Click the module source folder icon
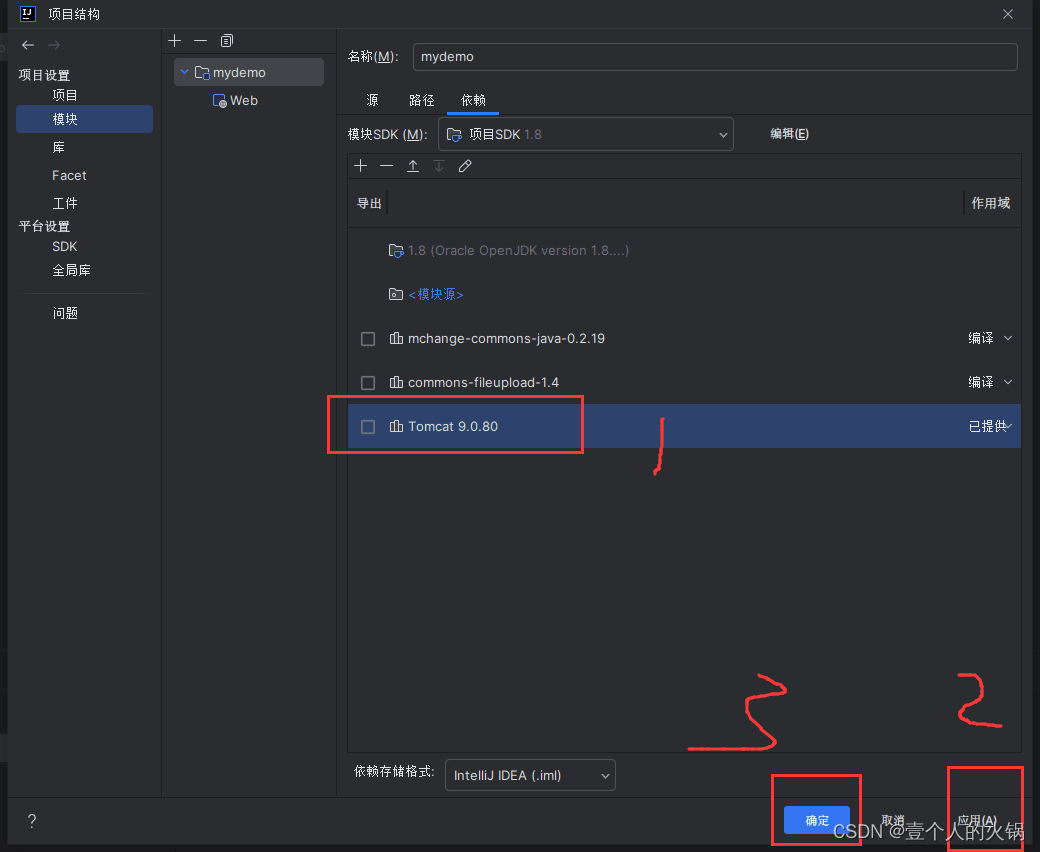Screen dimensions: 1040x852 [396, 294]
